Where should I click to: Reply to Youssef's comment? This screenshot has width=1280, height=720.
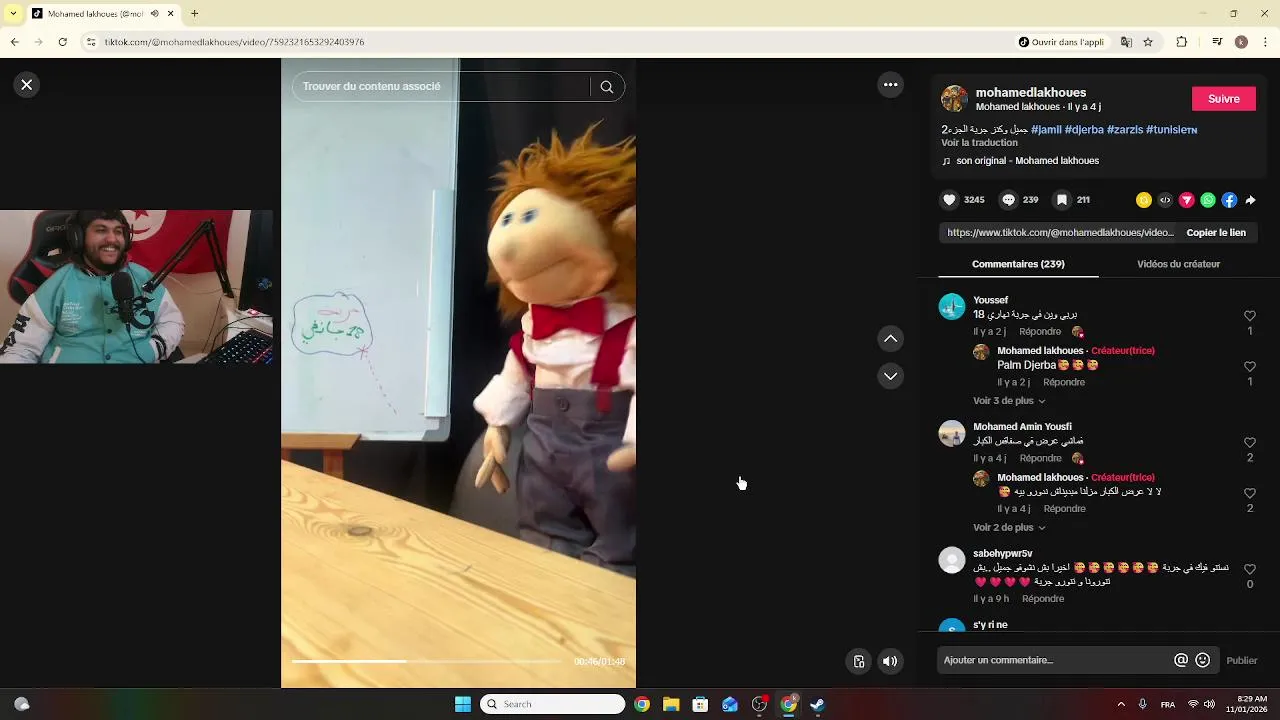[1040, 332]
